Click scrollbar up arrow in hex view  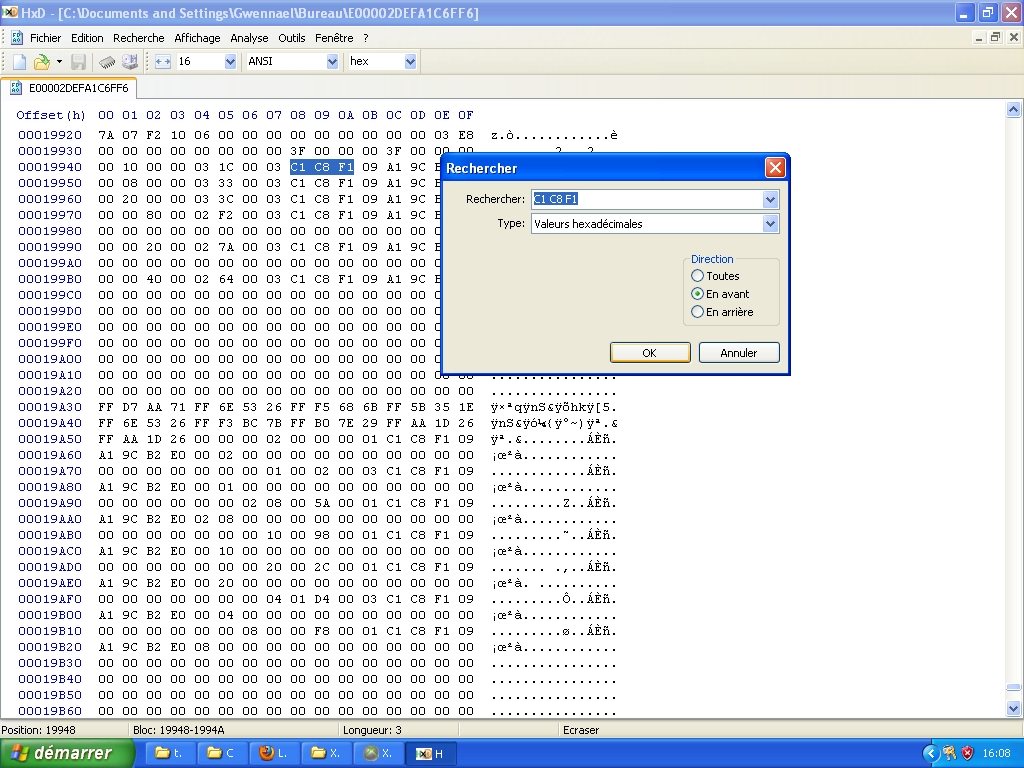click(x=1014, y=110)
